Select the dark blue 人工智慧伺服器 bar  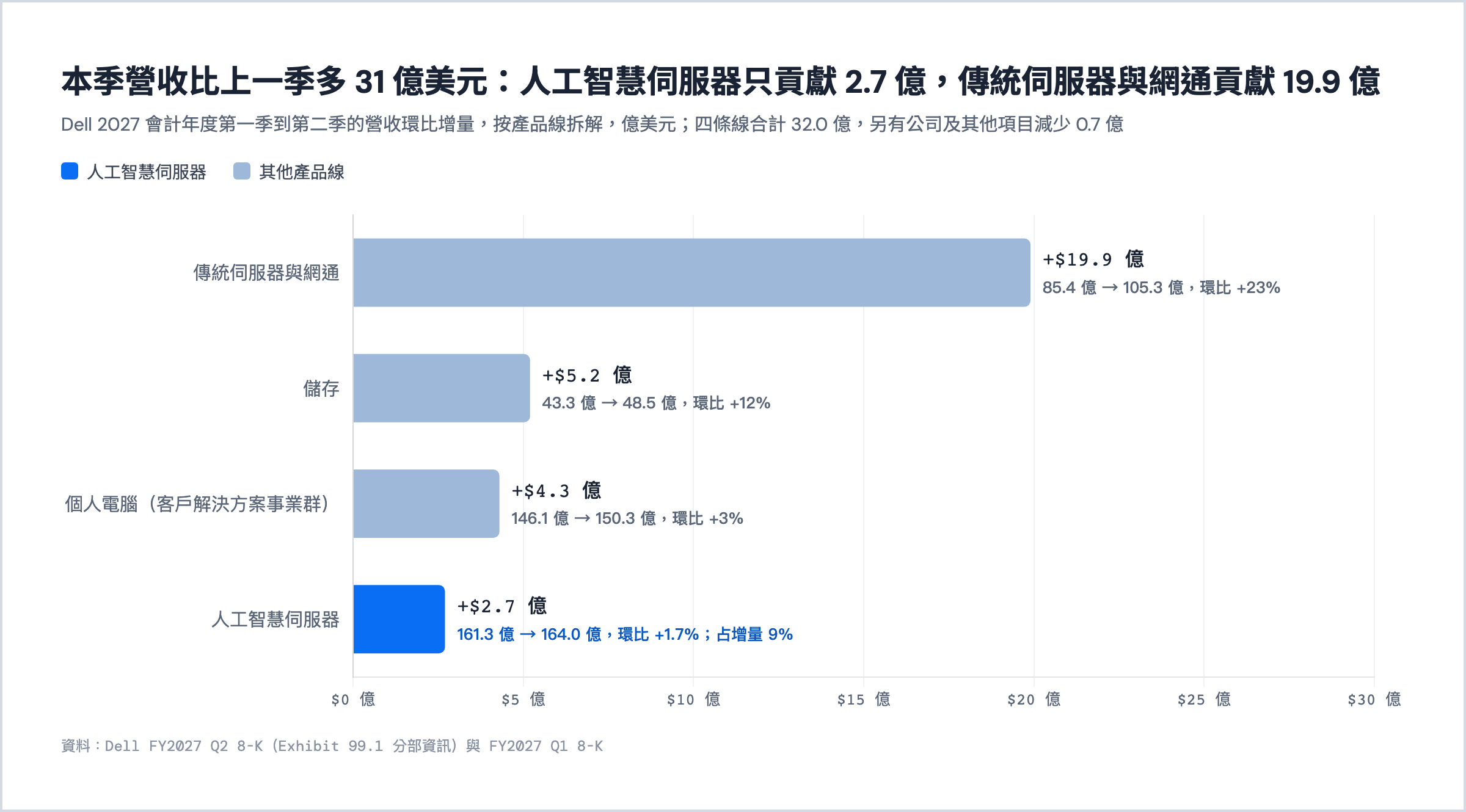(399, 619)
